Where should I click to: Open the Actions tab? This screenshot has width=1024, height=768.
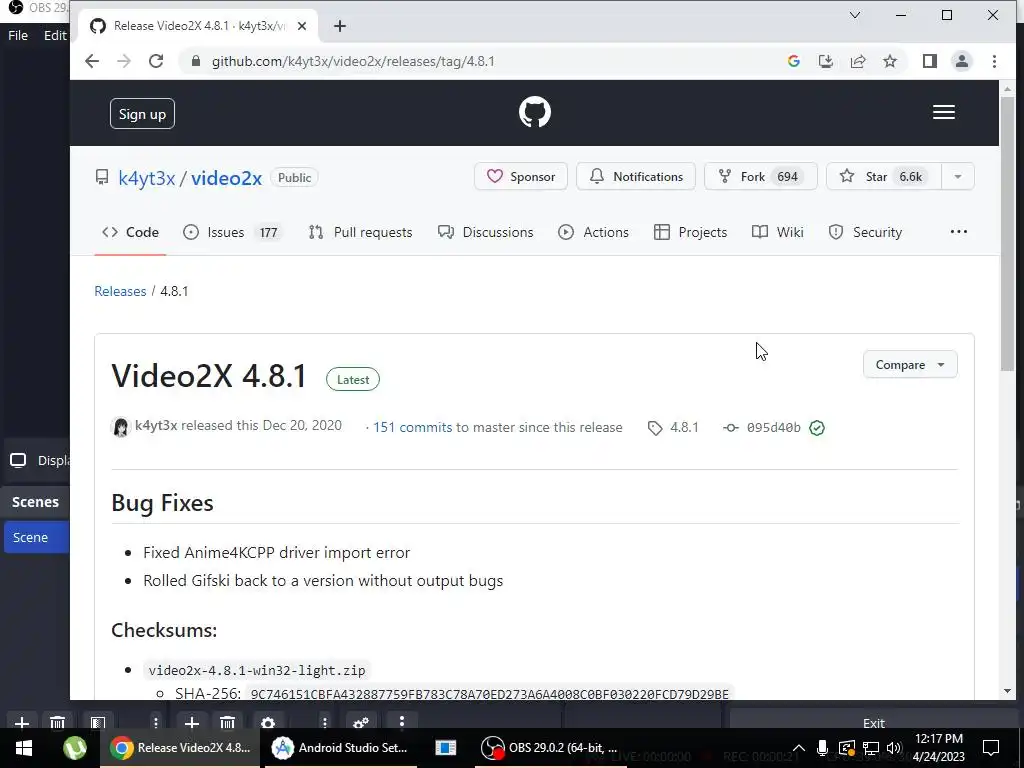tap(593, 232)
